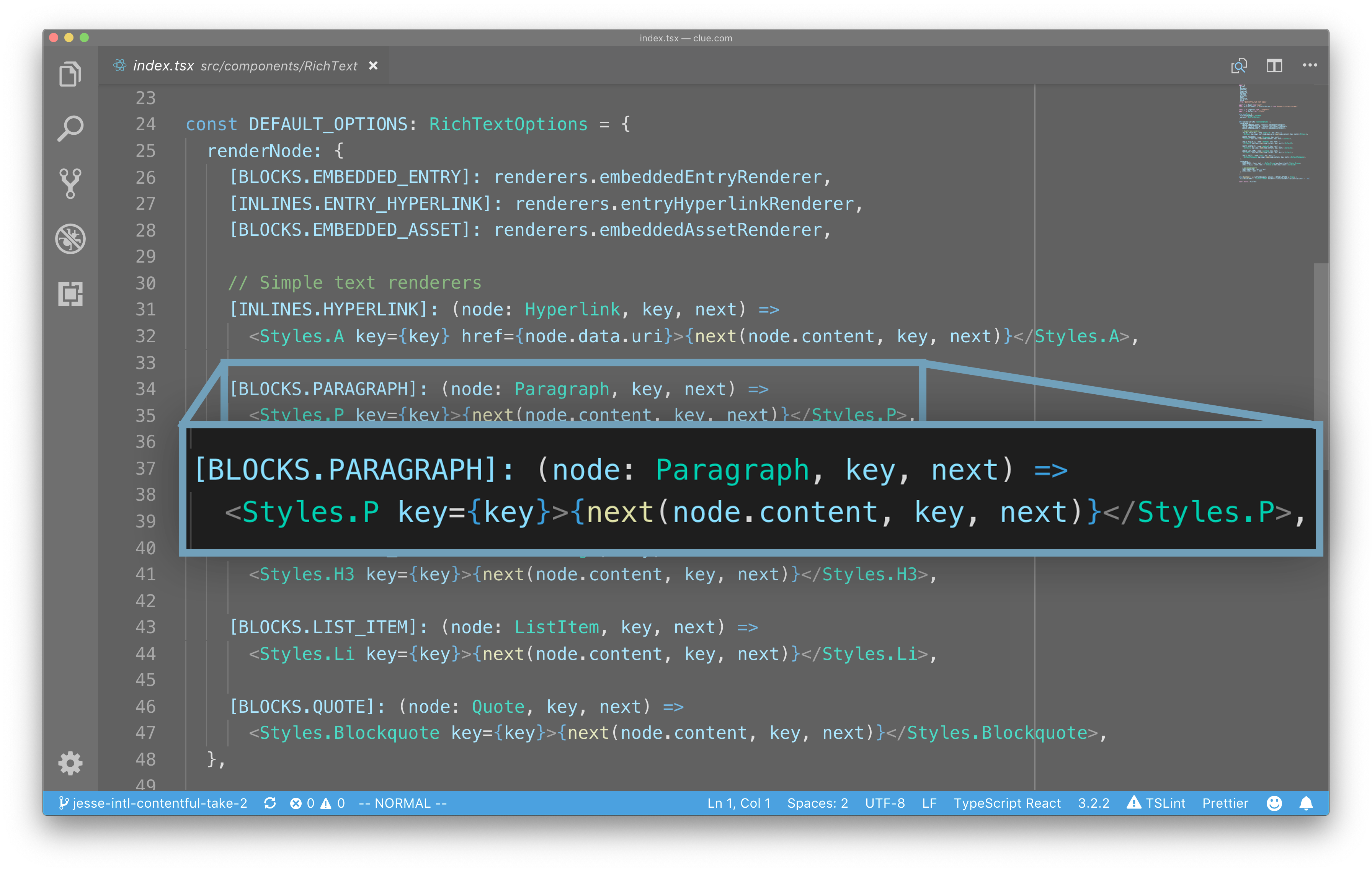Click the NORMAL vim mode indicator
The width and height of the screenshot is (1372, 872).
click(x=402, y=803)
